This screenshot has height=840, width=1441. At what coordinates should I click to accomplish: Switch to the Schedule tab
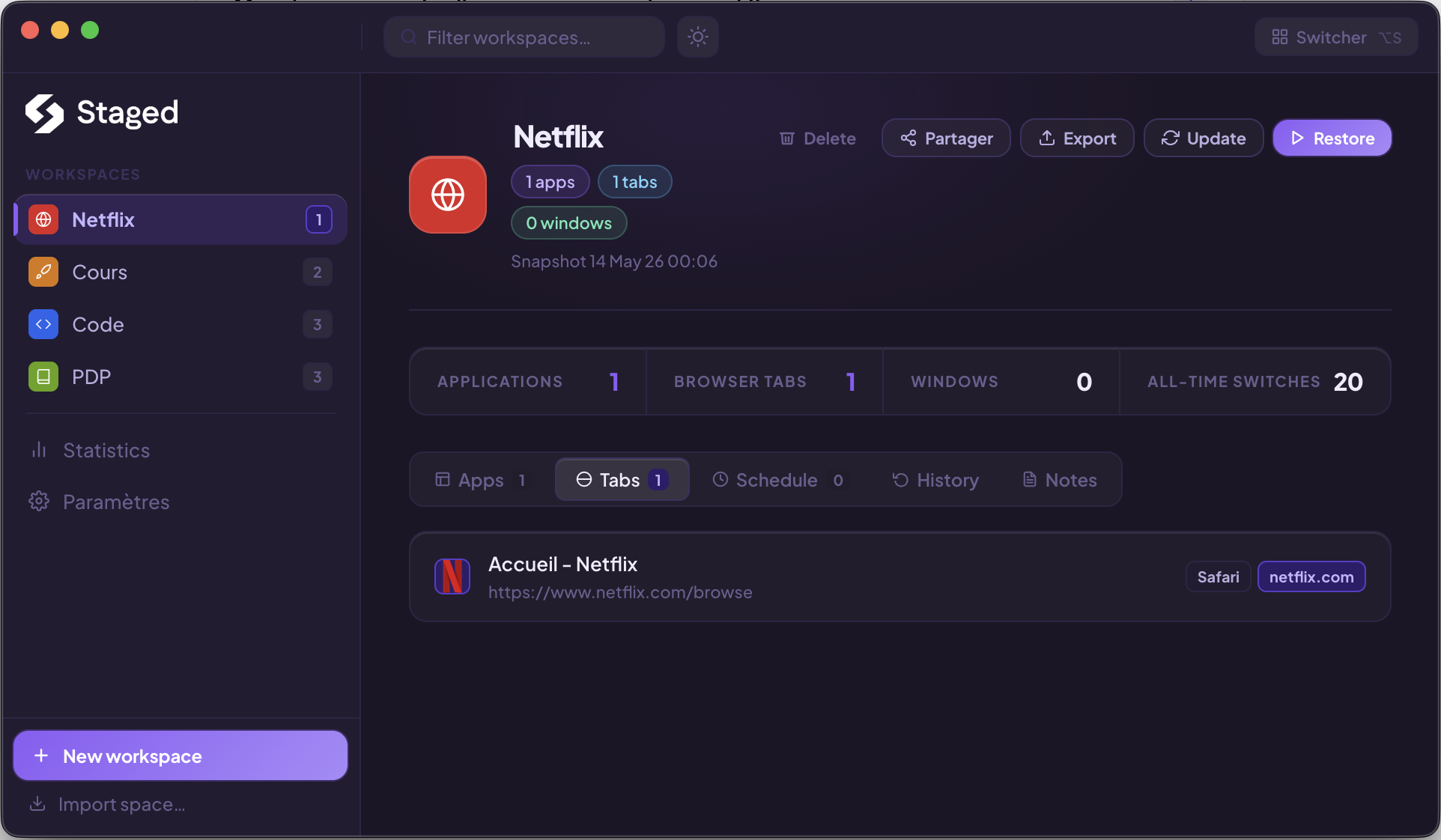pyautogui.click(x=778, y=480)
